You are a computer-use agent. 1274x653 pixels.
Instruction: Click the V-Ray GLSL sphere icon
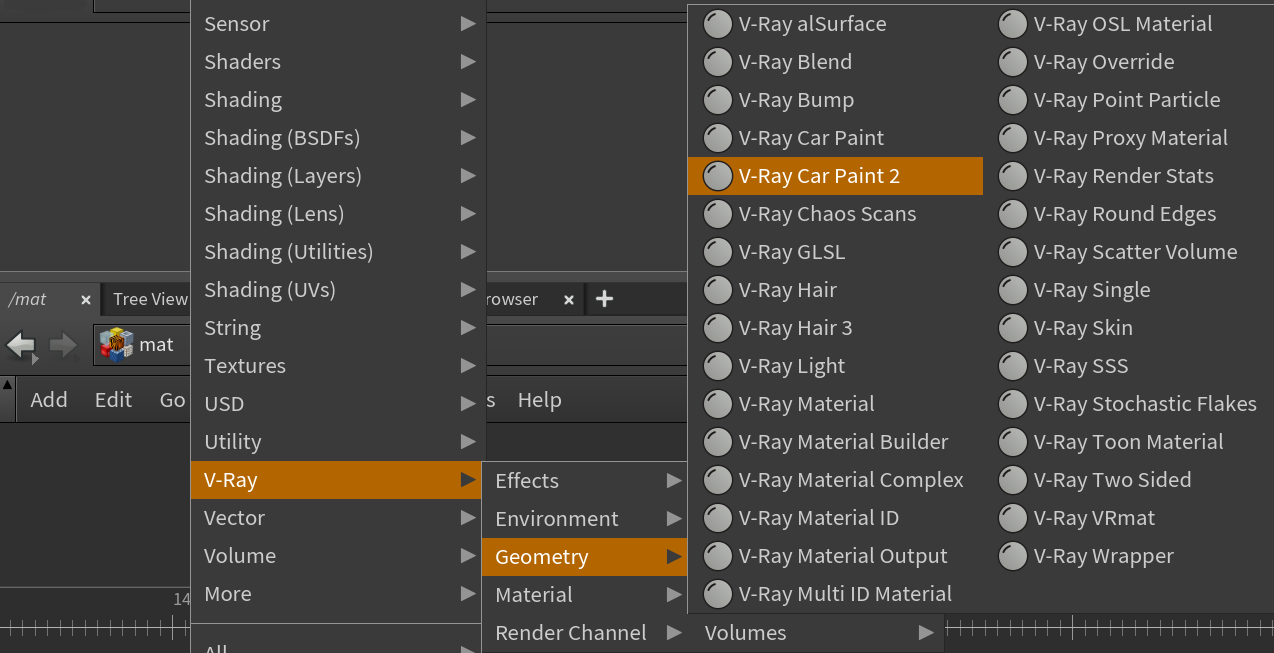click(718, 252)
